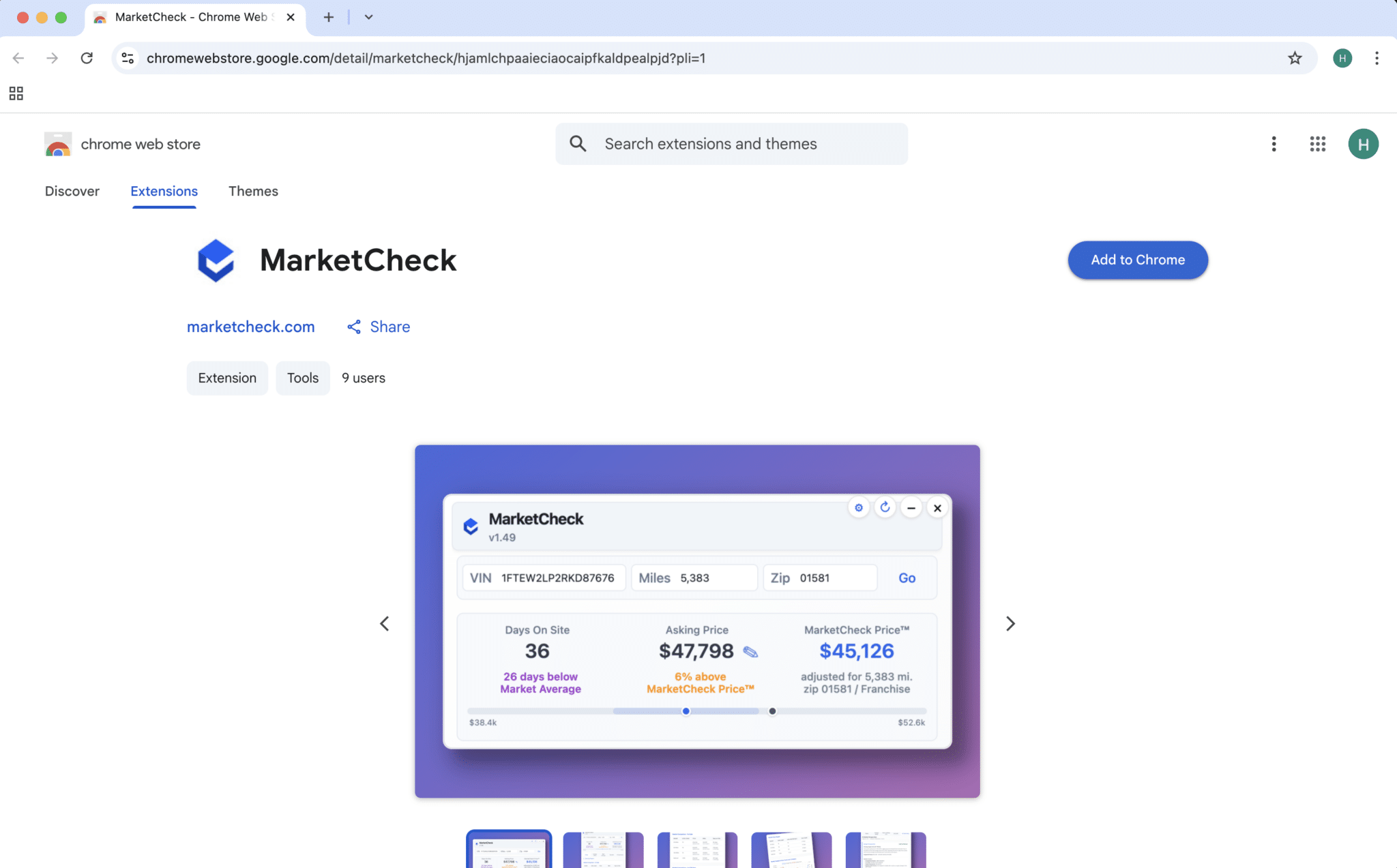1397x868 pixels.
Task: Click the browser reload icon
Action: coord(87,58)
